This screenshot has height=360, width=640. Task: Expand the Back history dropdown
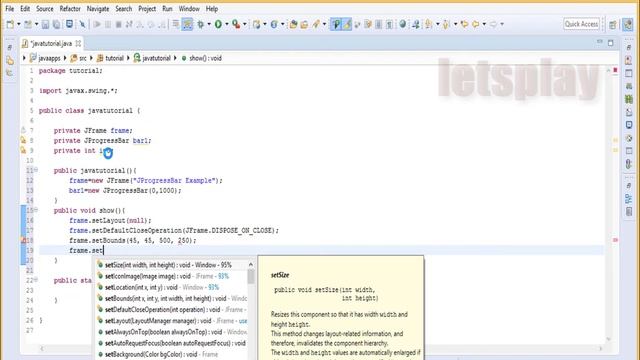[484, 24]
